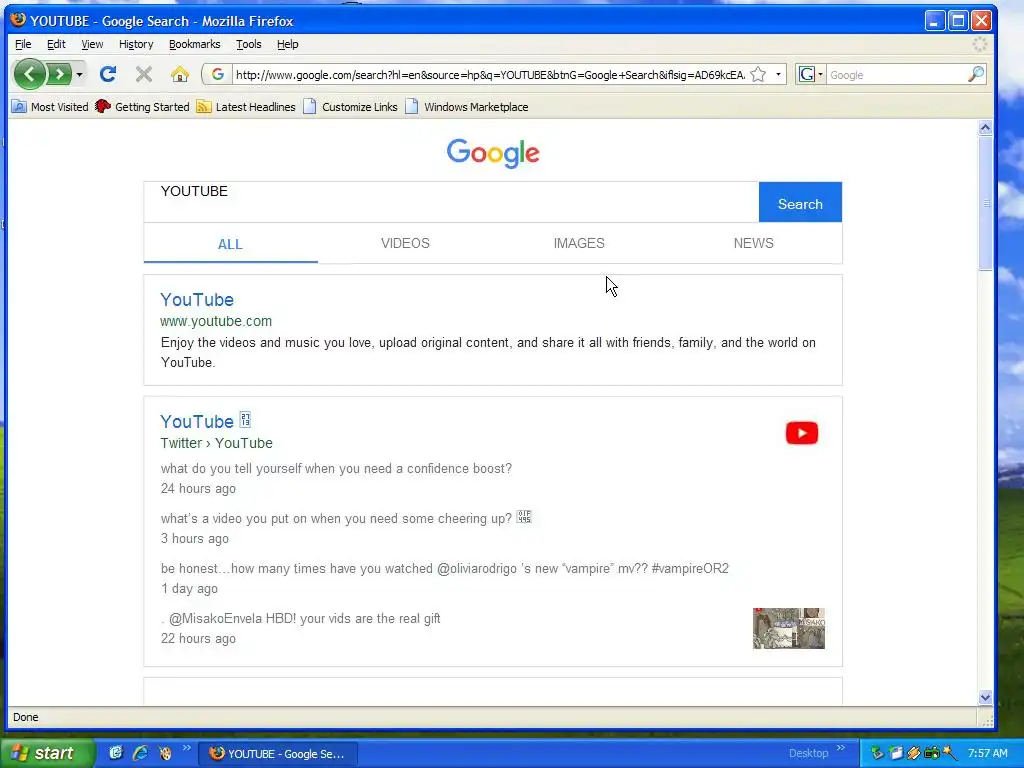
Task: Open the confidence boost tweet
Action: click(x=336, y=468)
